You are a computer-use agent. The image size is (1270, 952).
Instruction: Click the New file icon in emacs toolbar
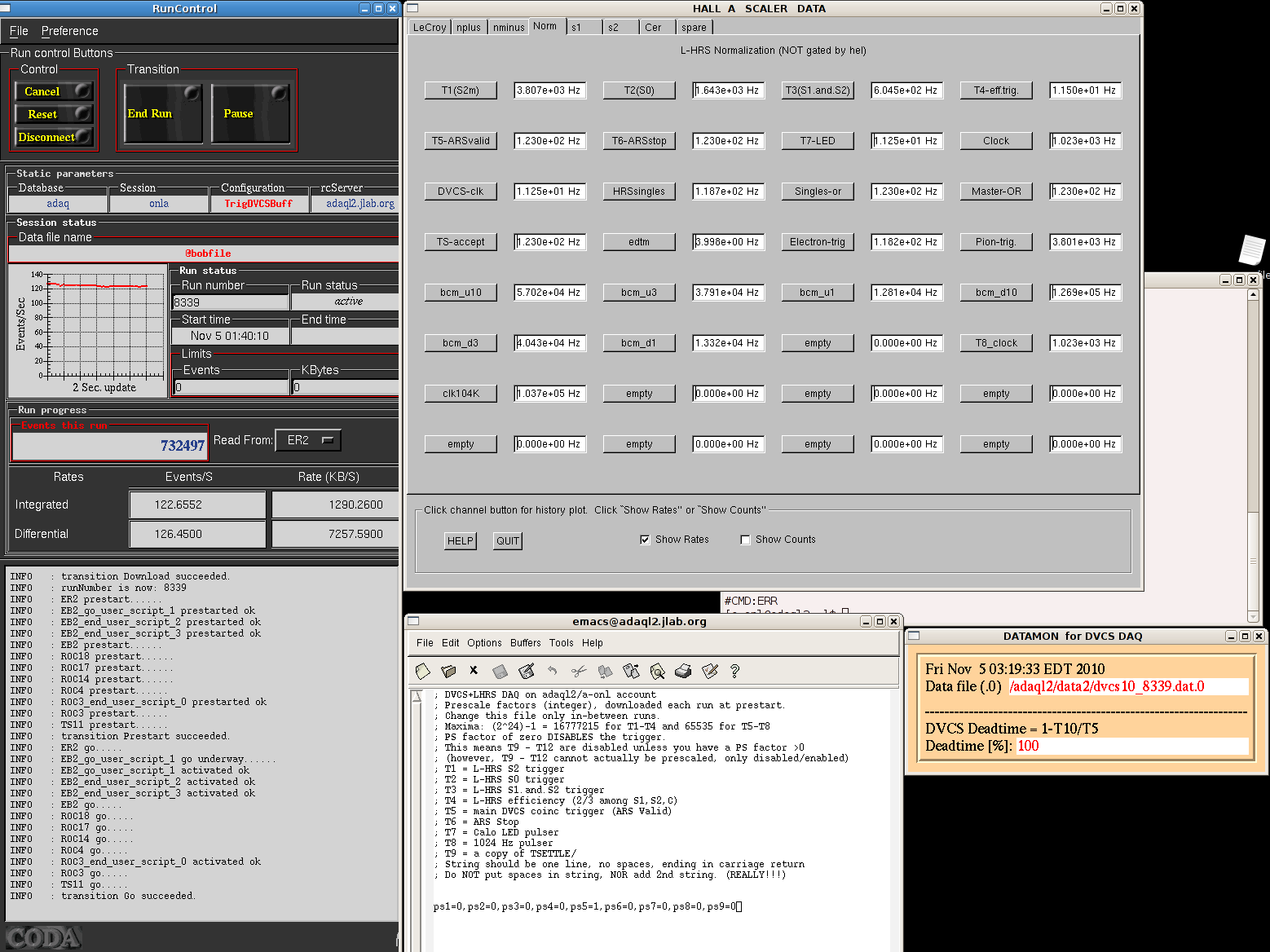tap(422, 671)
